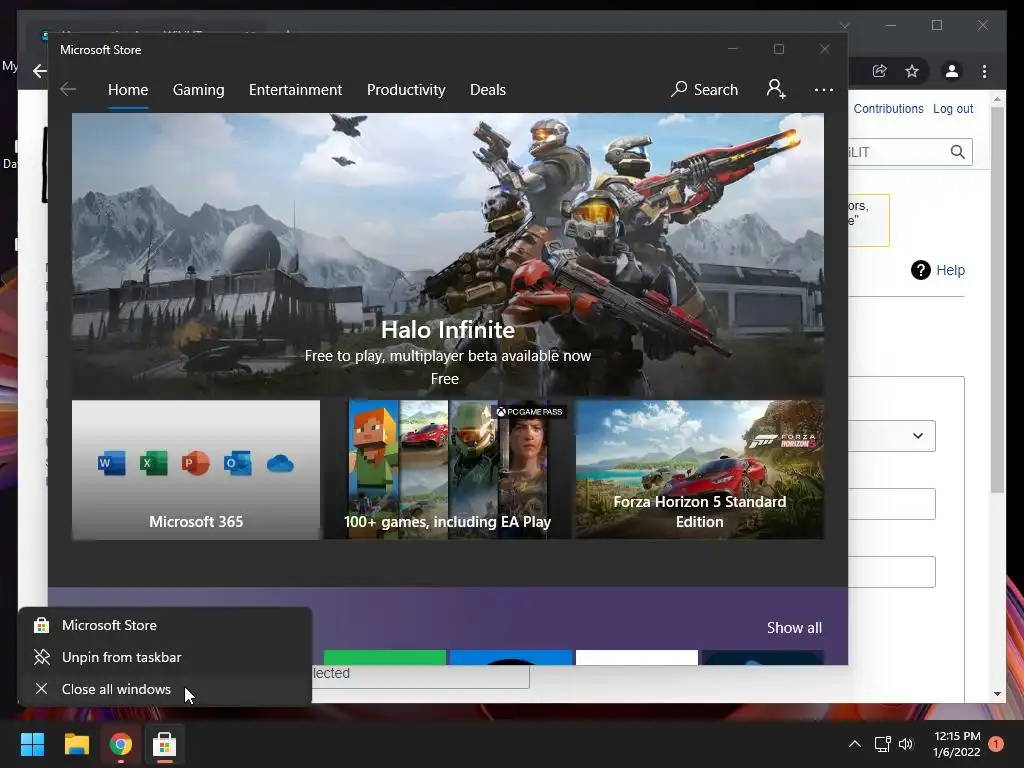Screen dimensions: 1024x768
Task: Open the Help link in browser
Action: [950, 270]
